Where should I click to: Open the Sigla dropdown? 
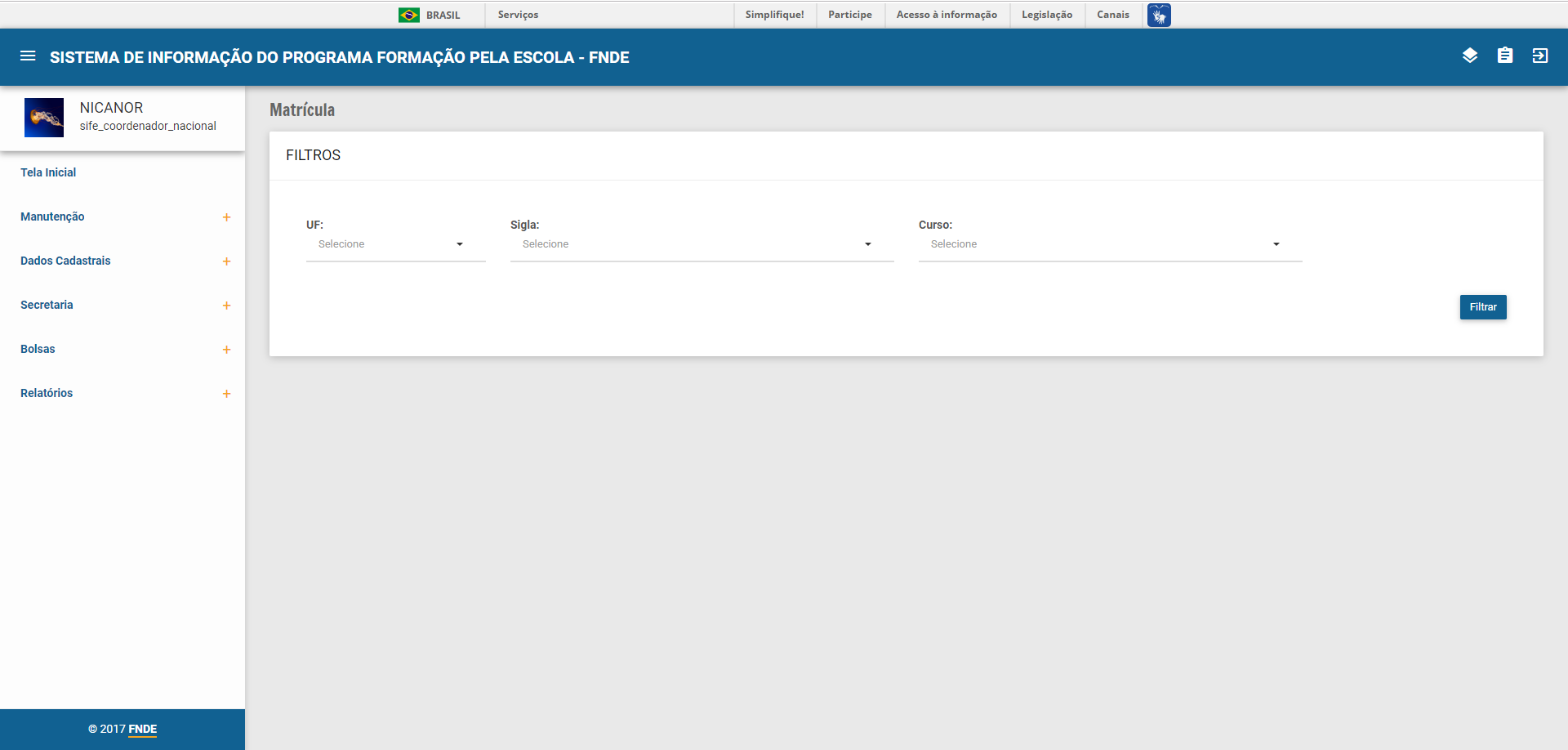tap(702, 244)
